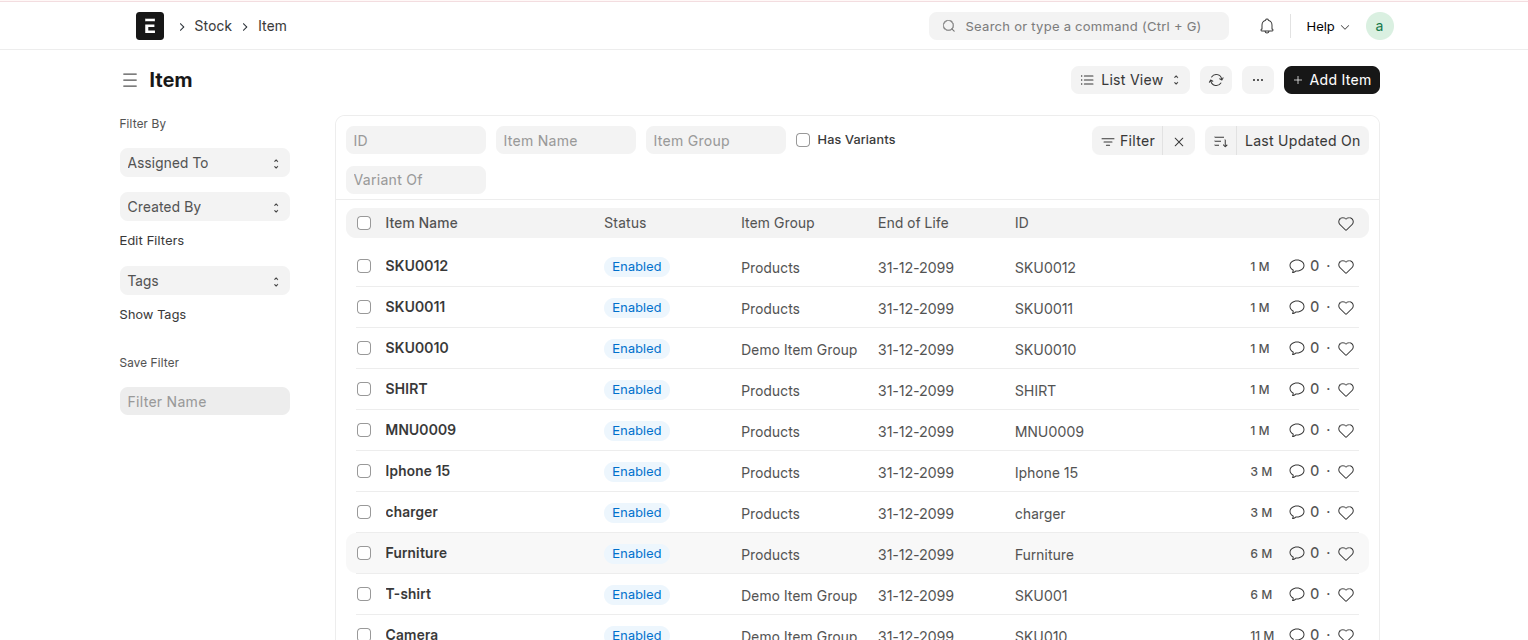The width and height of the screenshot is (1528, 640).
Task: Clear filters with the X icon
Action: click(x=1179, y=142)
